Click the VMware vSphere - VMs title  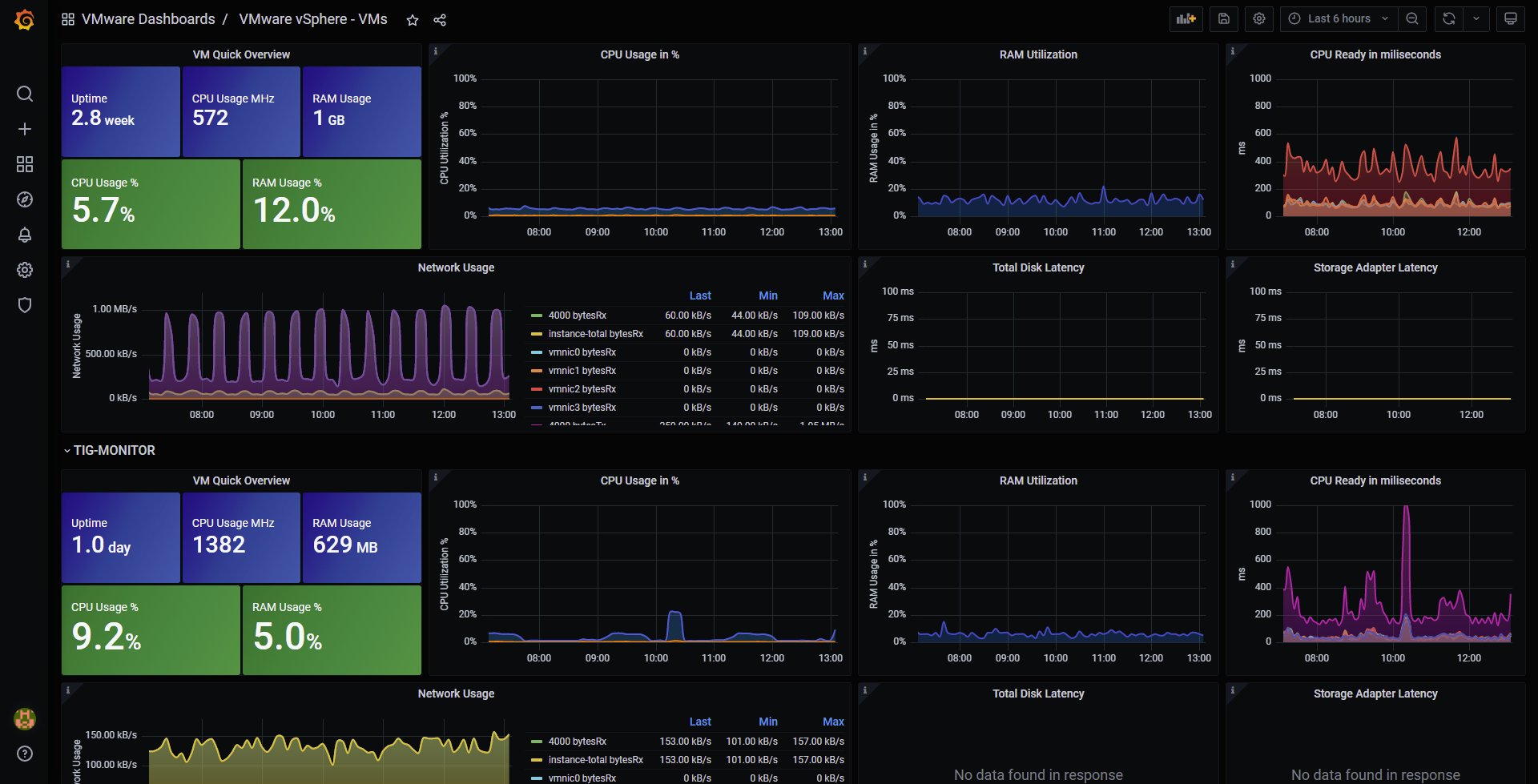(313, 19)
